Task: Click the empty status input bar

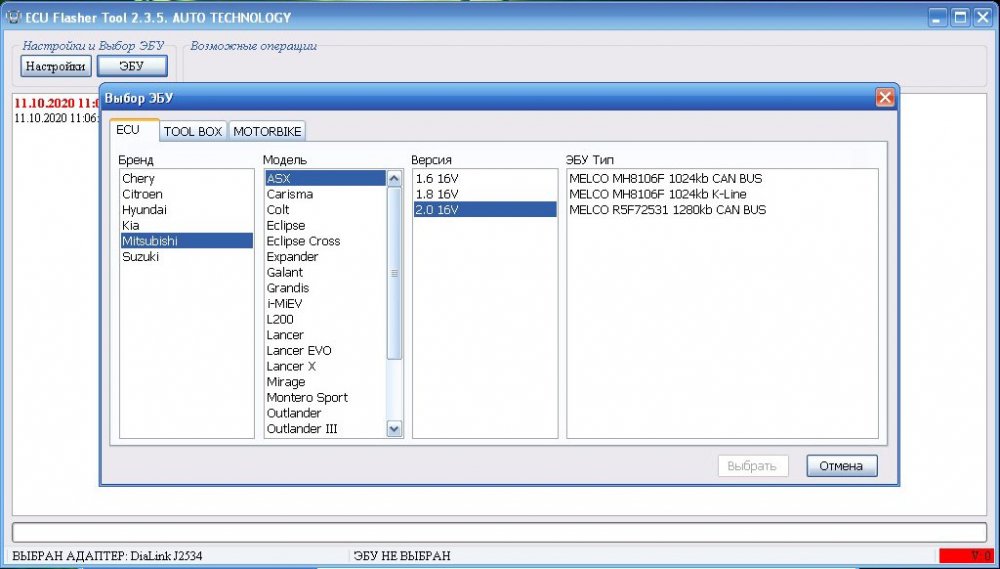Action: [499, 533]
